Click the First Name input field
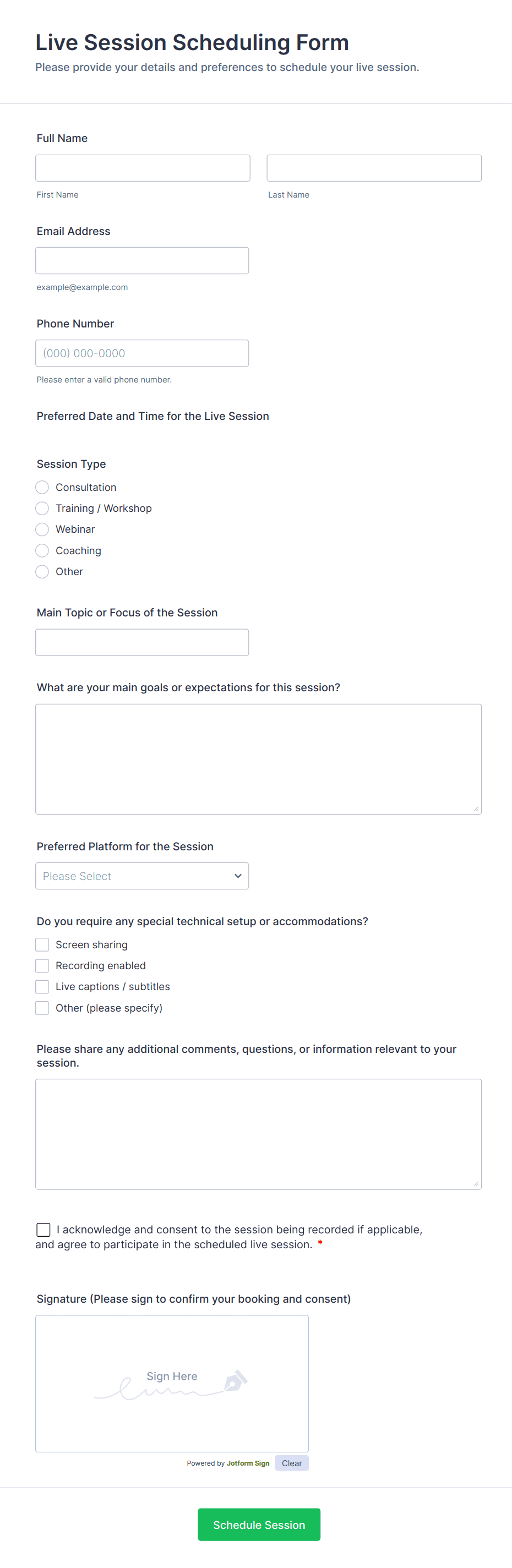Image resolution: width=512 pixels, height=1568 pixels. pyautogui.click(x=142, y=167)
